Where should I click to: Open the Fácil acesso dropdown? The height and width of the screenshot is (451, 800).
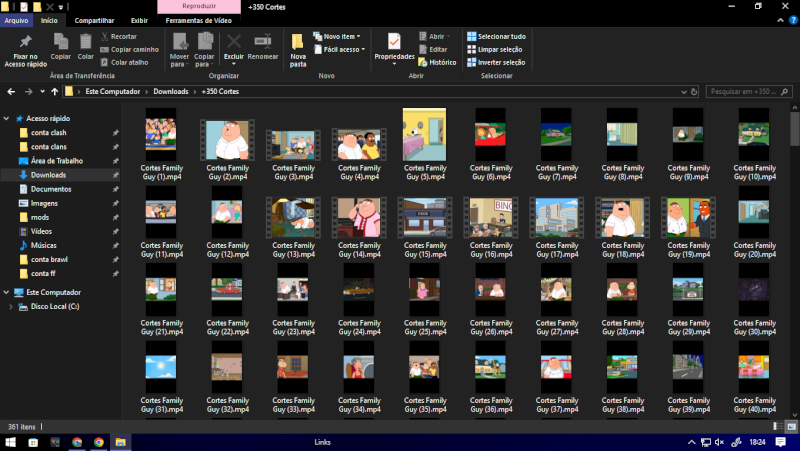(x=340, y=49)
